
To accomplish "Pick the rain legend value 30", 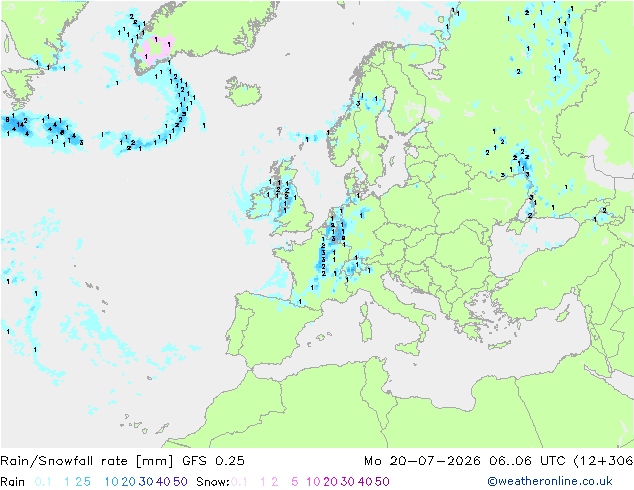I will (146, 482).
